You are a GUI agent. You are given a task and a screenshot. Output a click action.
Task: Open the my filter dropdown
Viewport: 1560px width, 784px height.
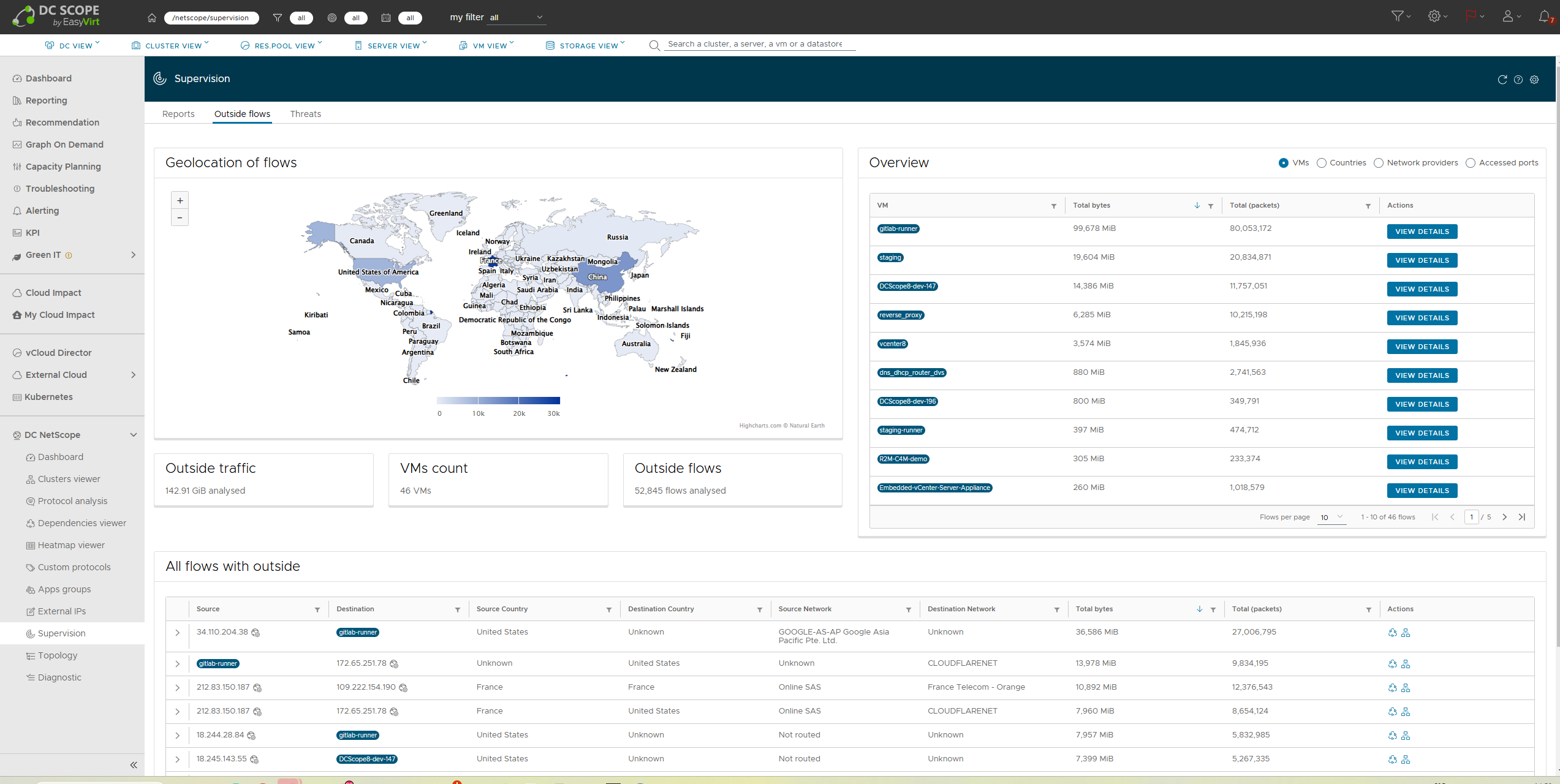point(517,18)
